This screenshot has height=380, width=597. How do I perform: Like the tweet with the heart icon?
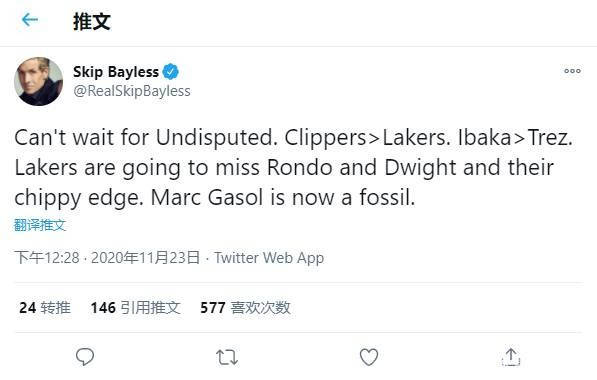[369, 357]
